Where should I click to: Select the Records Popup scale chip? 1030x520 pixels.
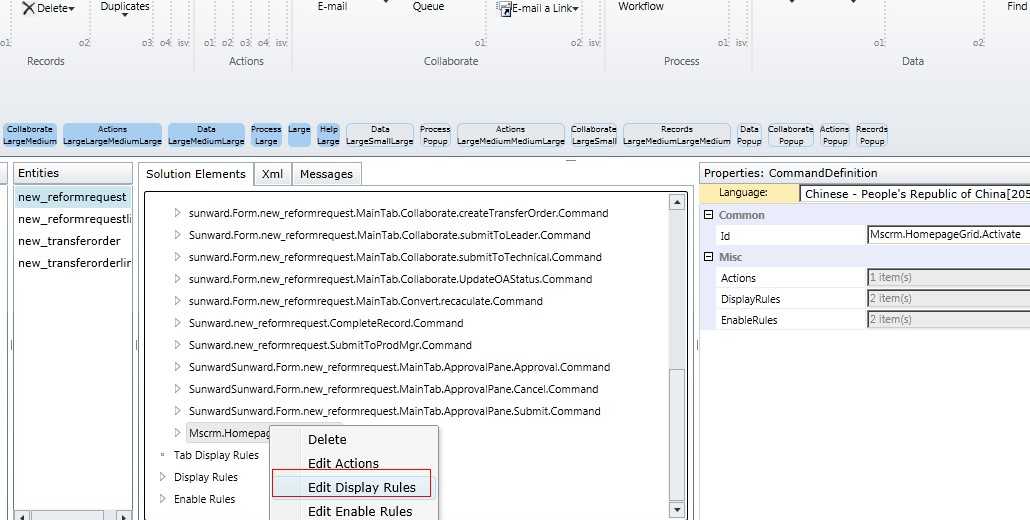coord(872,135)
